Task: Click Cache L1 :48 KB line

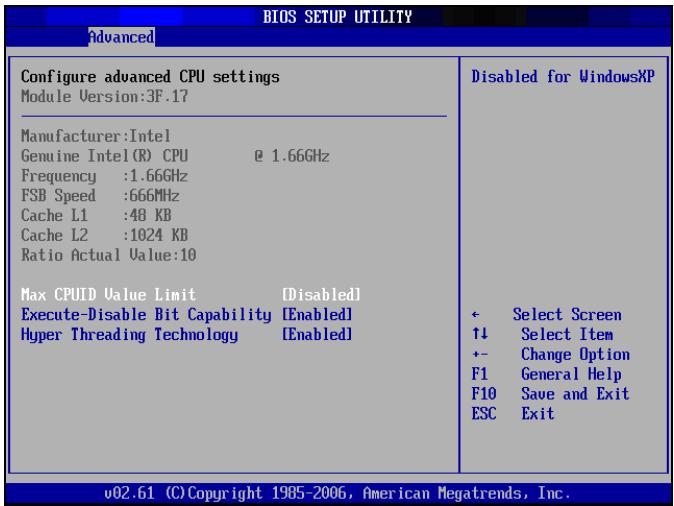Action: coord(96,215)
